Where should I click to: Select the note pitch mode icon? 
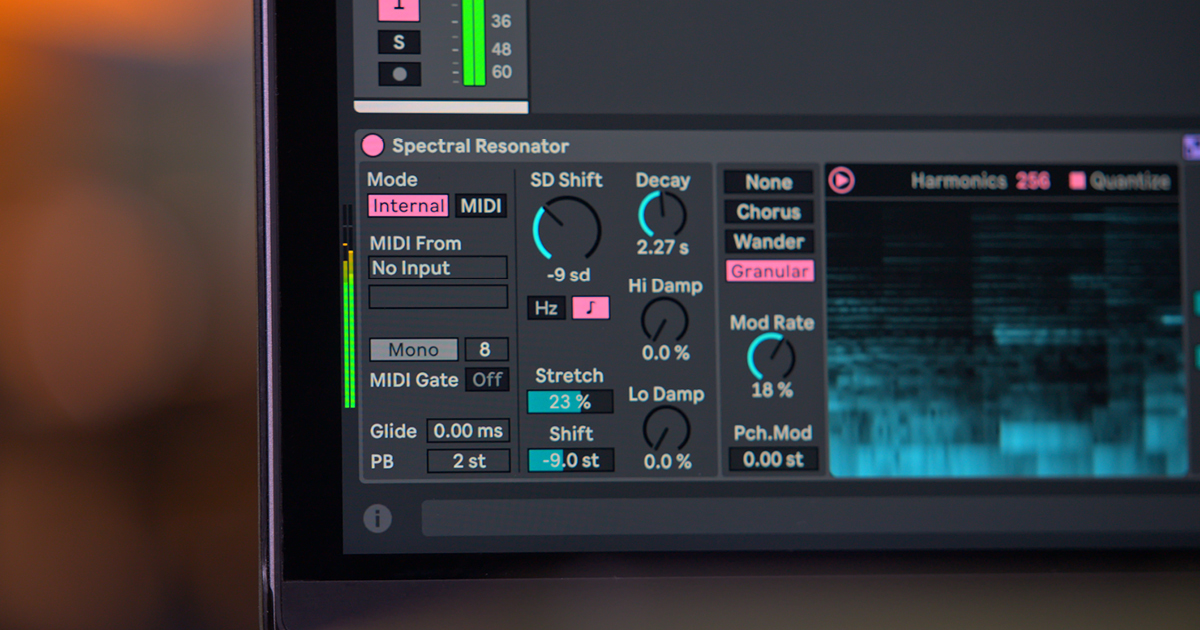click(590, 308)
